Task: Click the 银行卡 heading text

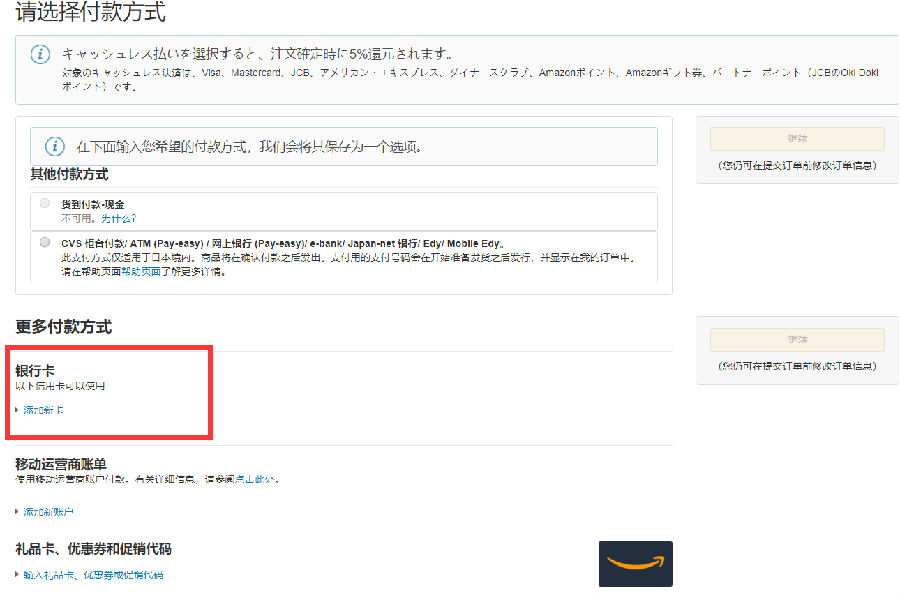Action: click(x=35, y=371)
